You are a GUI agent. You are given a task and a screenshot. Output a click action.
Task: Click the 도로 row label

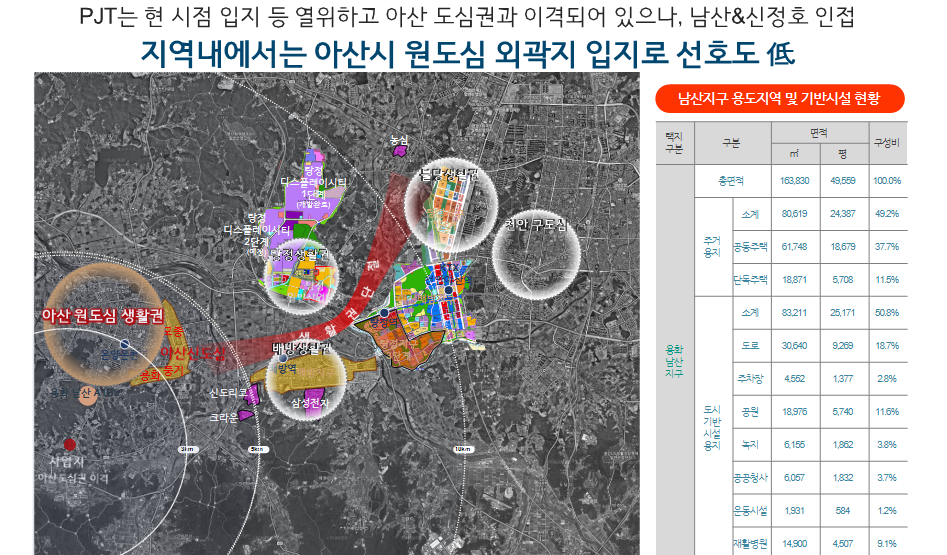tap(751, 345)
